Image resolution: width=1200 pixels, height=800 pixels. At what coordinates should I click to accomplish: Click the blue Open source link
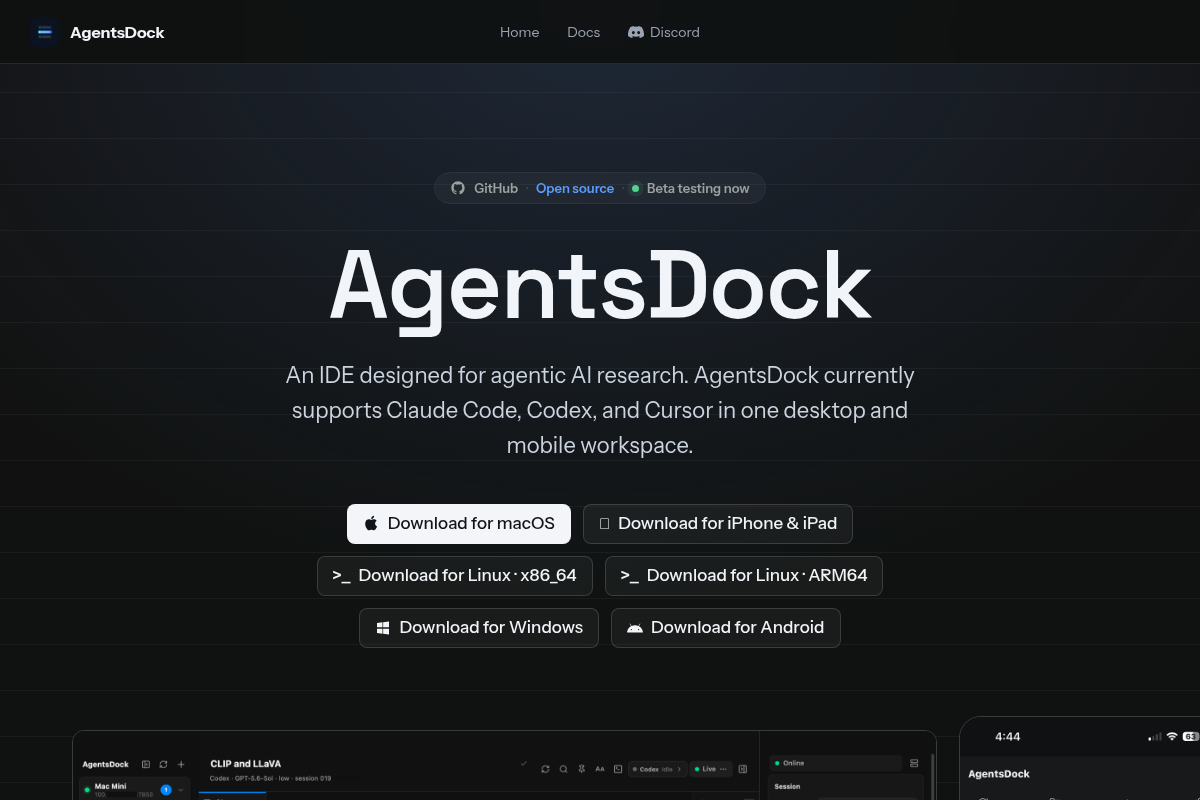575,188
